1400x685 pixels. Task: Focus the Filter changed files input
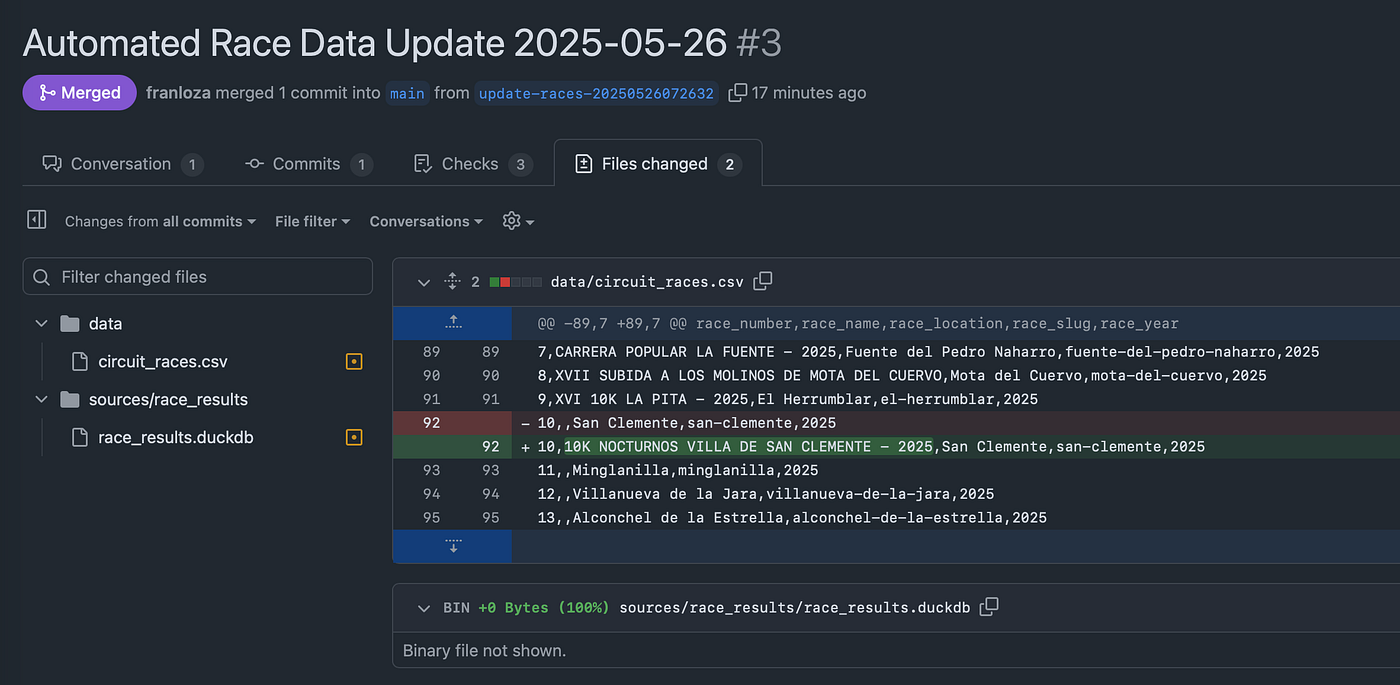tap(198, 277)
